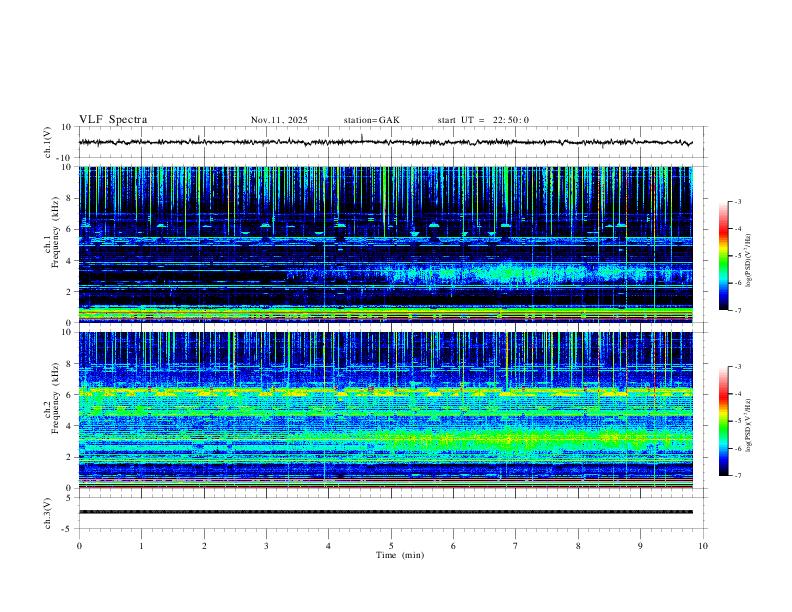Click the ch.1 'Frequency (kHz)' axis label
This screenshot has height=612, width=792.
click(56, 232)
